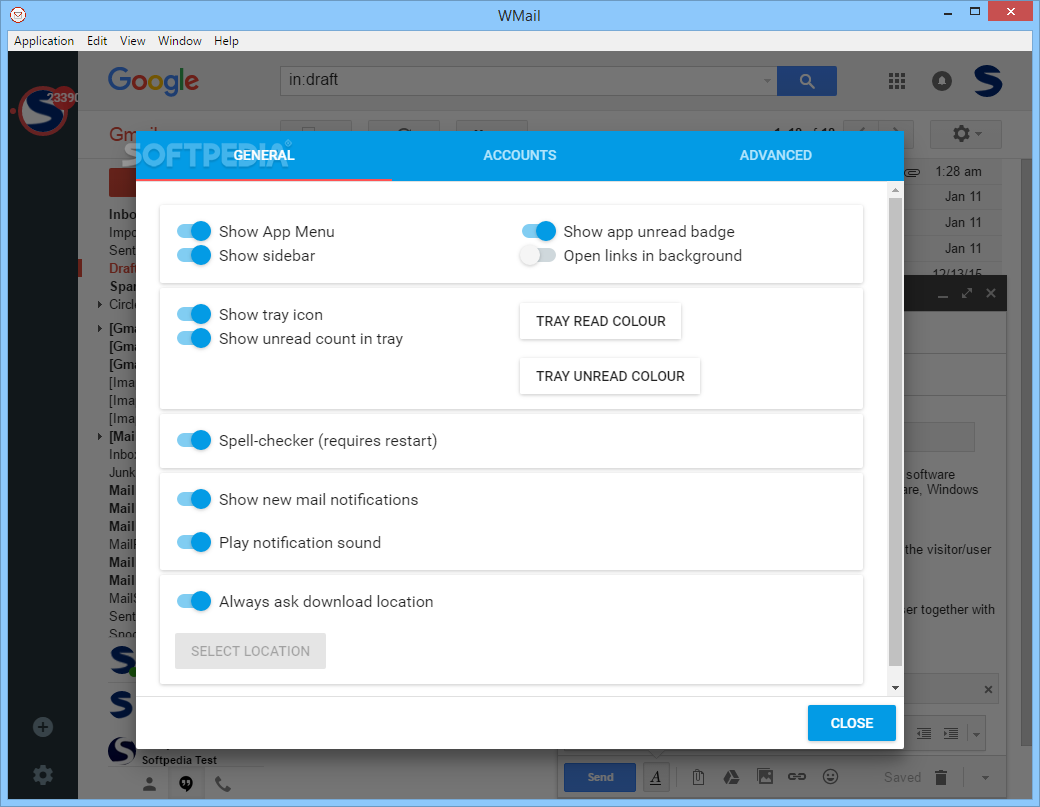The height and width of the screenshot is (807, 1040).
Task: Enable Open links in background
Action: (537, 255)
